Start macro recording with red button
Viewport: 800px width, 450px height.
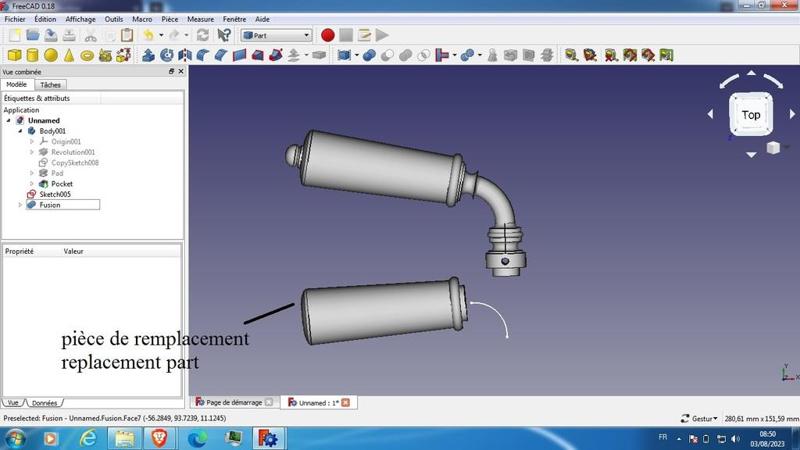(328, 35)
